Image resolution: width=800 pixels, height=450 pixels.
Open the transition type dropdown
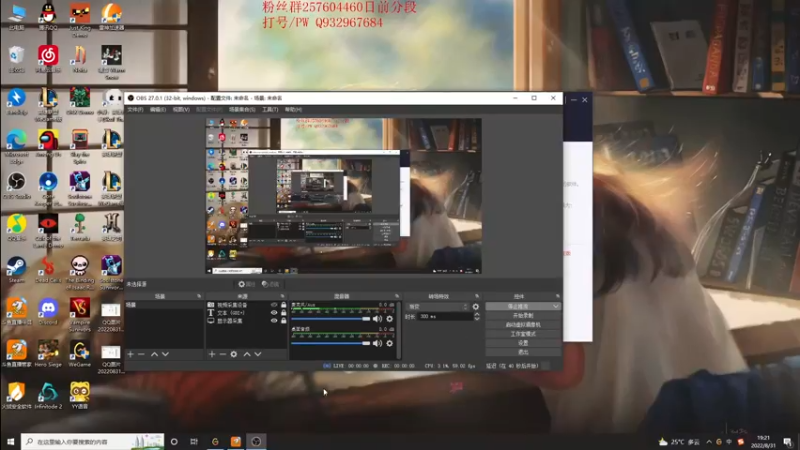pyautogui.click(x=437, y=307)
